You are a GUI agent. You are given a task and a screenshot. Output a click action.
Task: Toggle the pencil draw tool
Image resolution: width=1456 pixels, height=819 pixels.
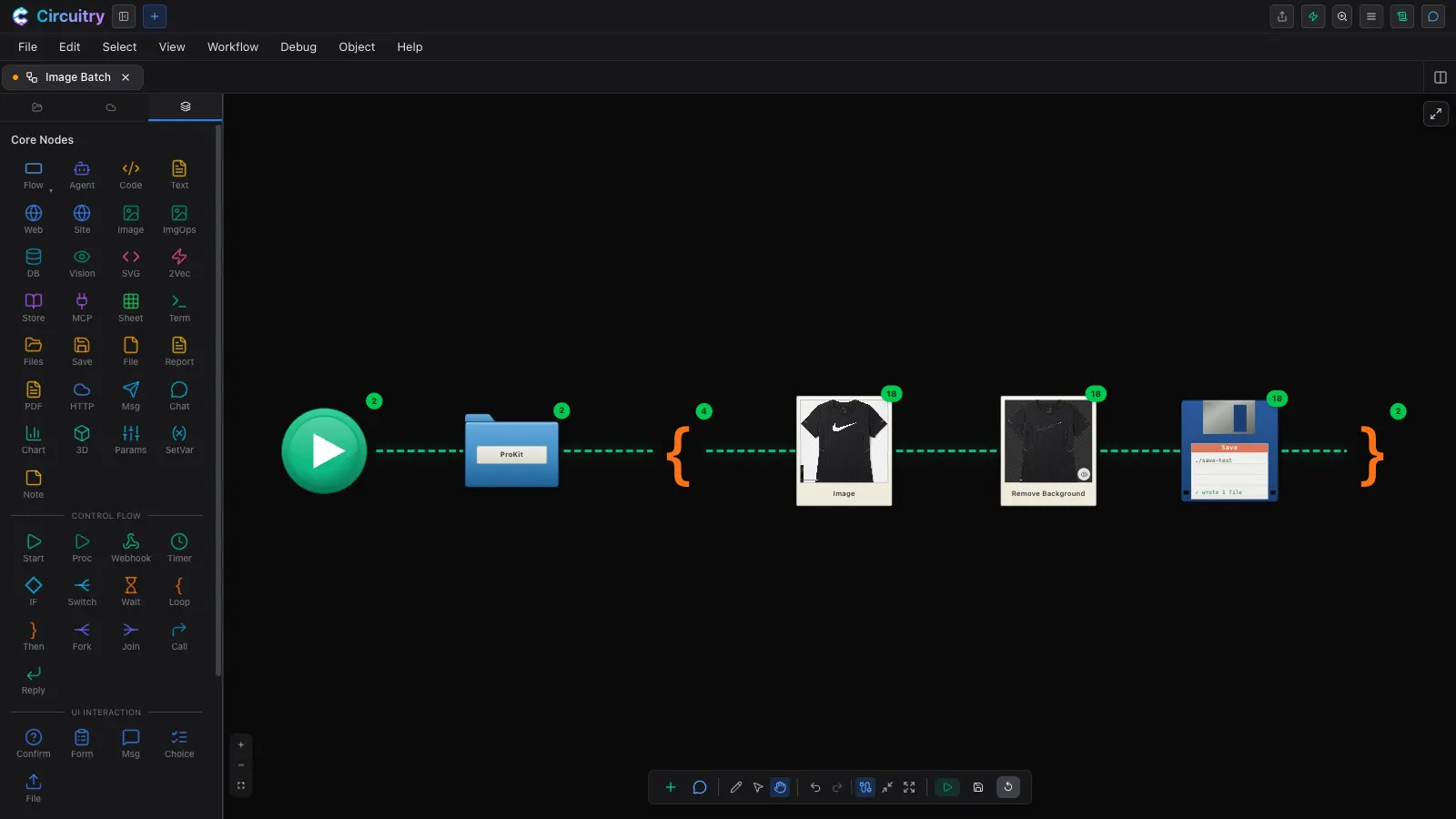[x=736, y=787]
